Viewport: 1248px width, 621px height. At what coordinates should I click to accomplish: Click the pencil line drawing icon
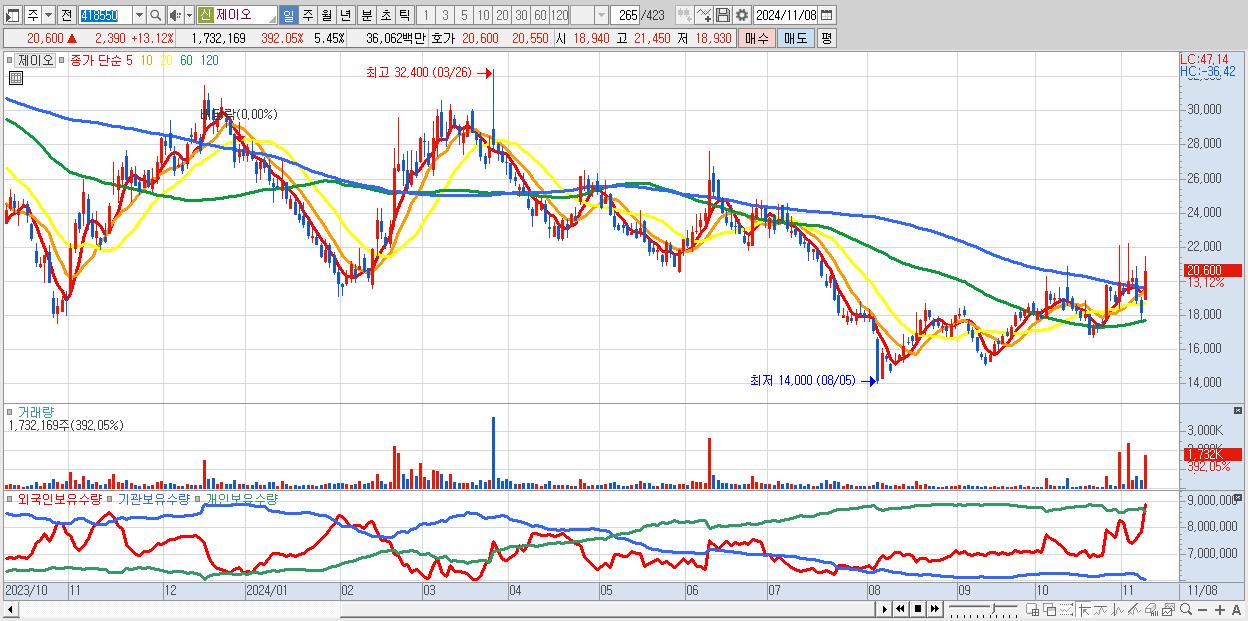pos(1134,609)
